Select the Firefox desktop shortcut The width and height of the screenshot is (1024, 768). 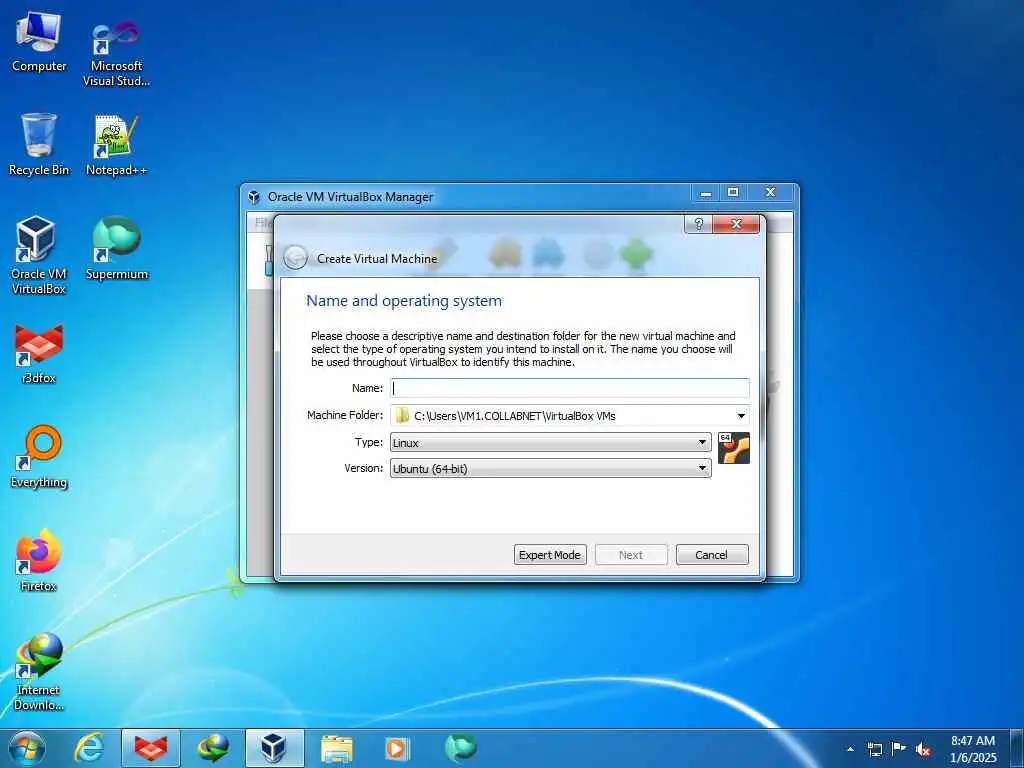coord(39,560)
